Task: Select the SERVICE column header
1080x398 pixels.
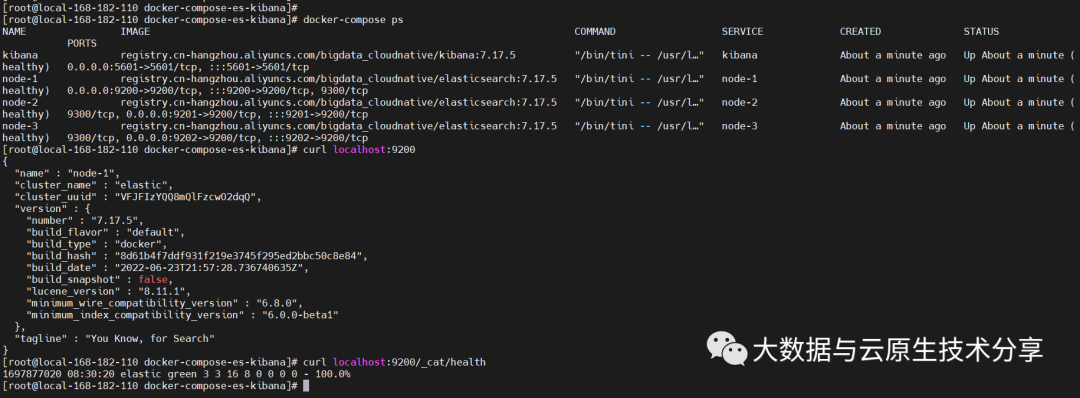Action: pyautogui.click(x=742, y=32)
